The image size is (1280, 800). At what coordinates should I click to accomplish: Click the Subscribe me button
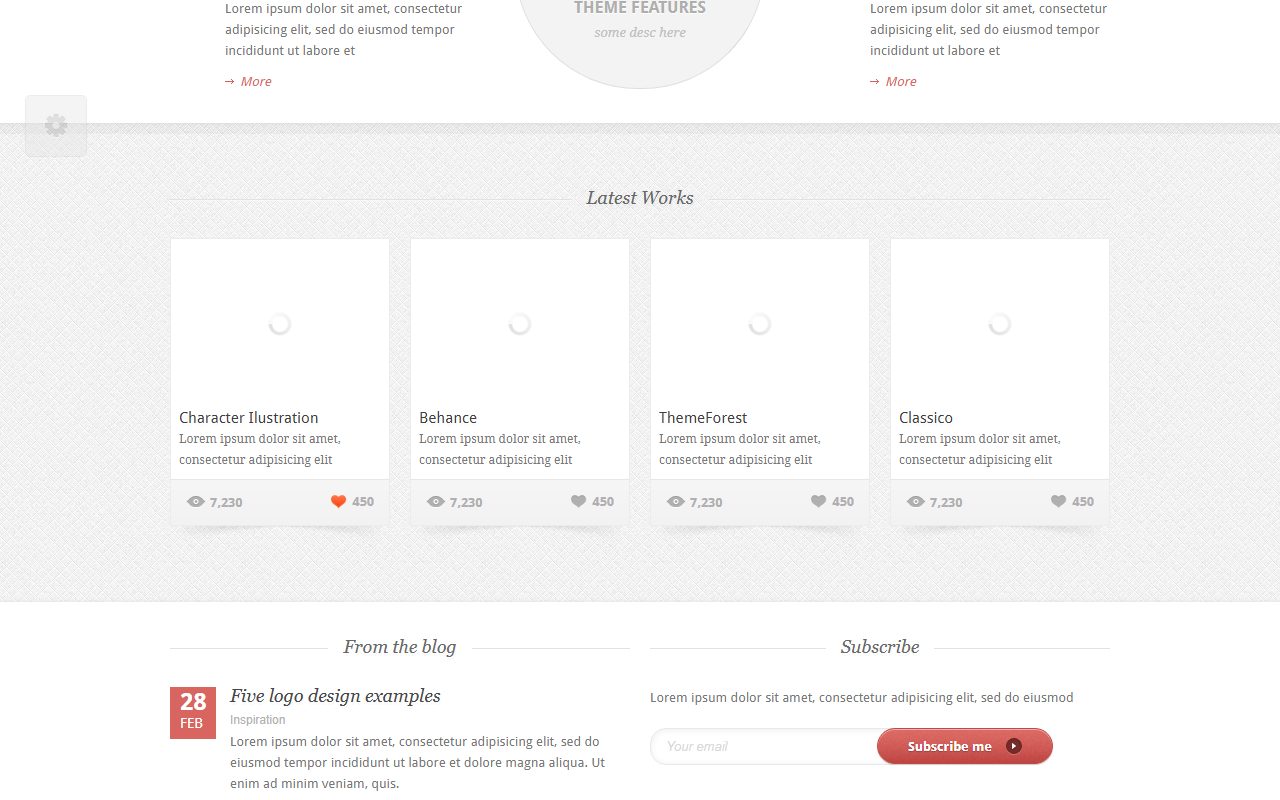pyautogui.click(x=965, y=746)
